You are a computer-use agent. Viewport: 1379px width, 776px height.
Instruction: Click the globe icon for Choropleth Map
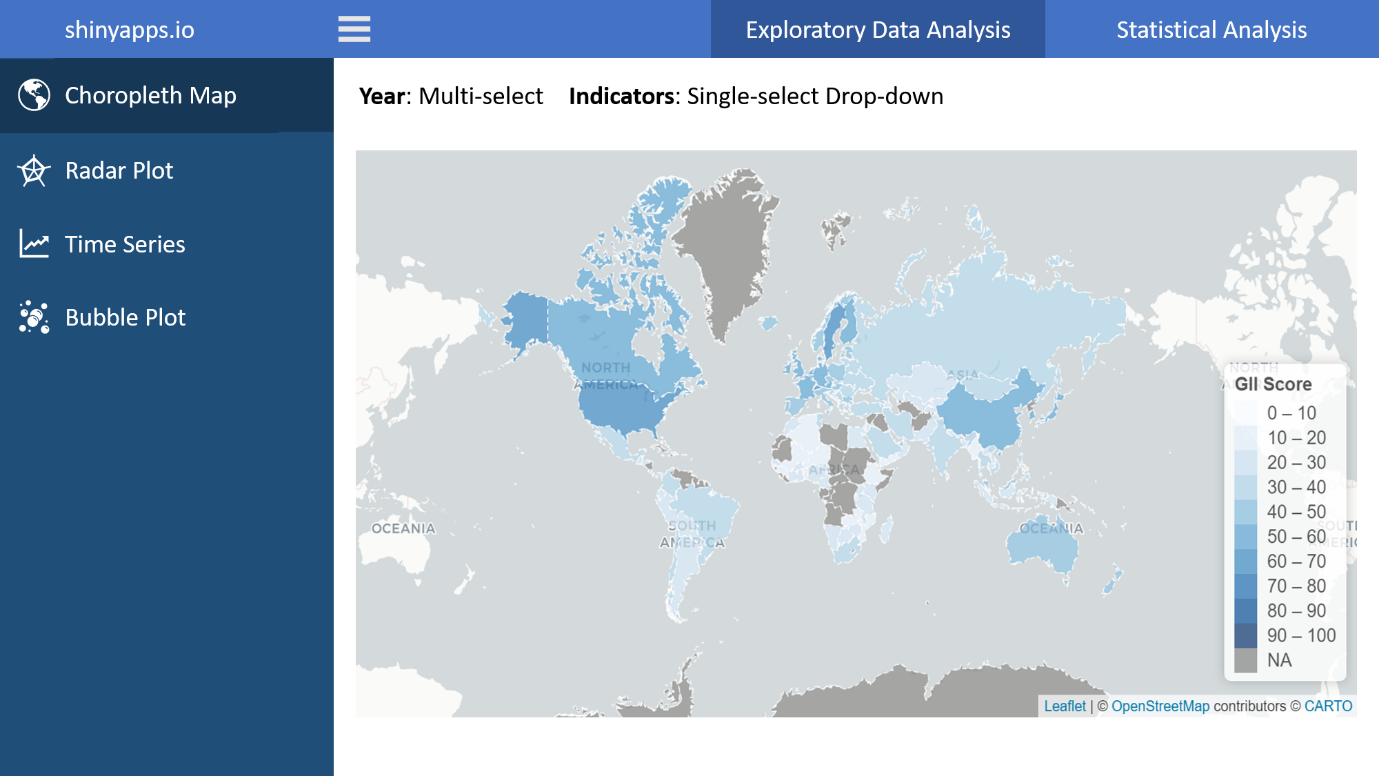34,95
